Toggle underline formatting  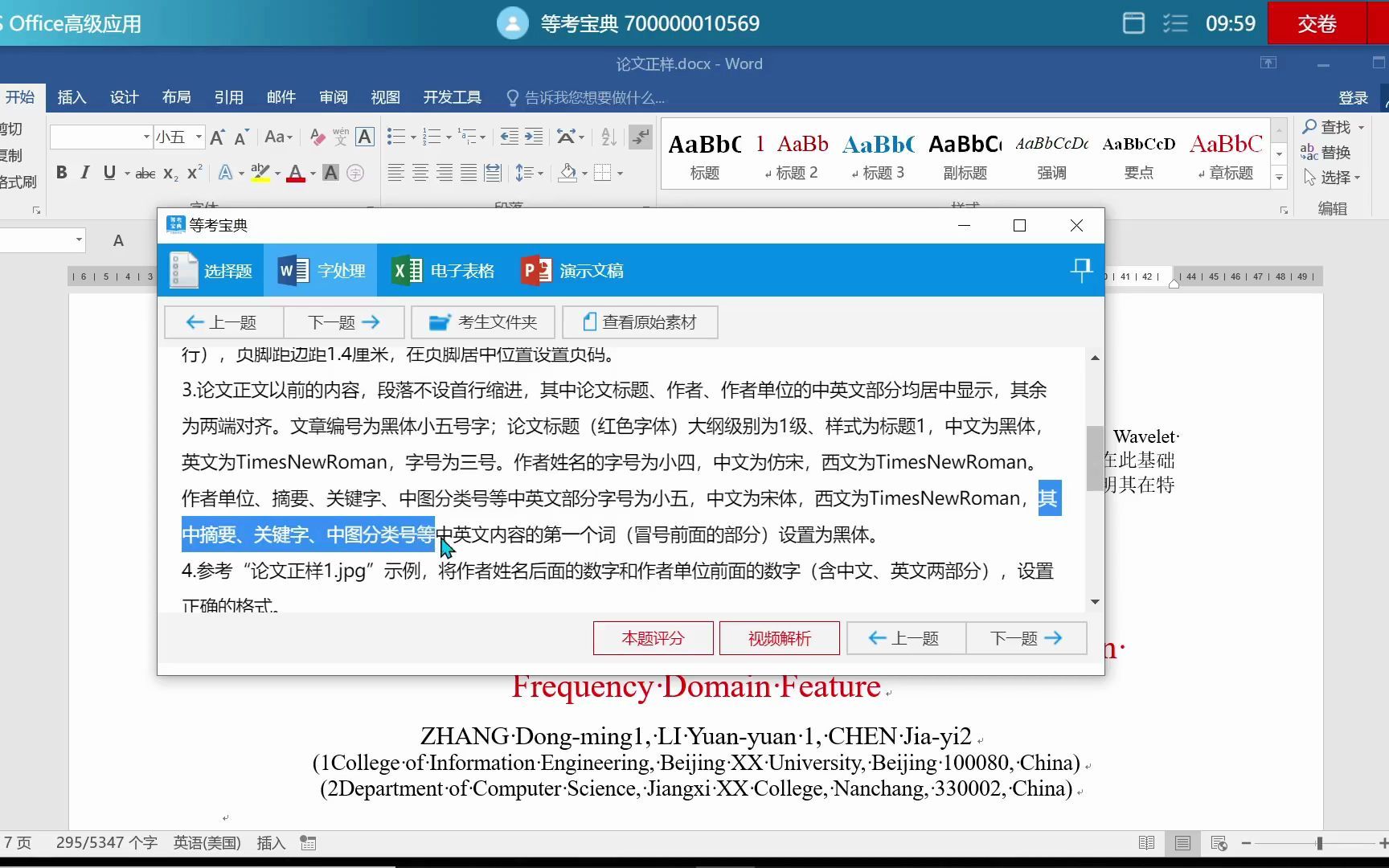[x=109, y=173]
